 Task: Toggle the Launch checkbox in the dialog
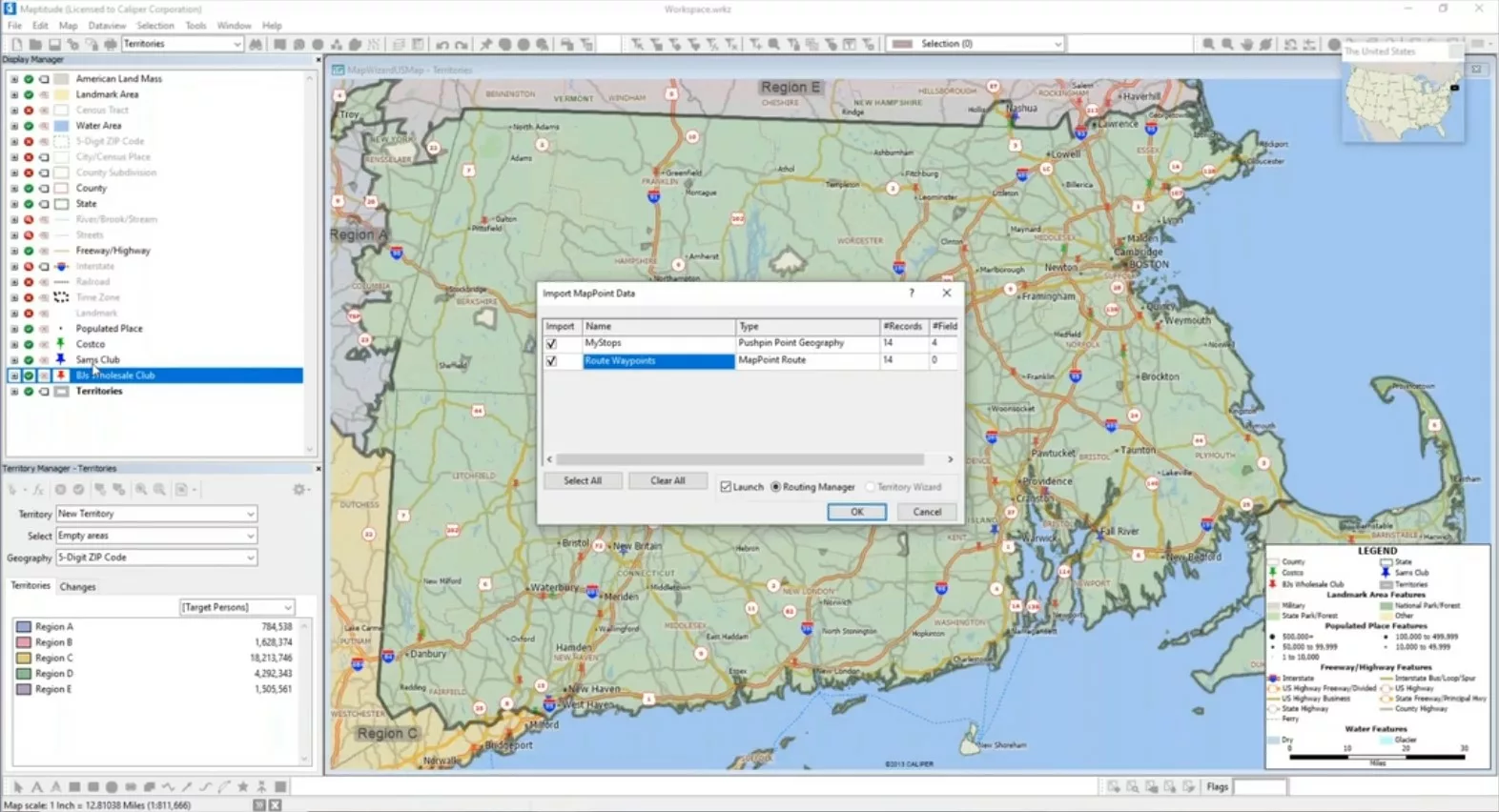[x=727, y=487]
